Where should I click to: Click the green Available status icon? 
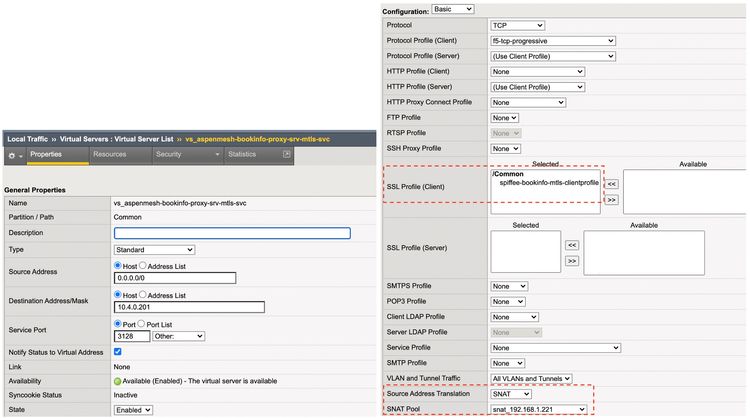(x=118, y=380)
